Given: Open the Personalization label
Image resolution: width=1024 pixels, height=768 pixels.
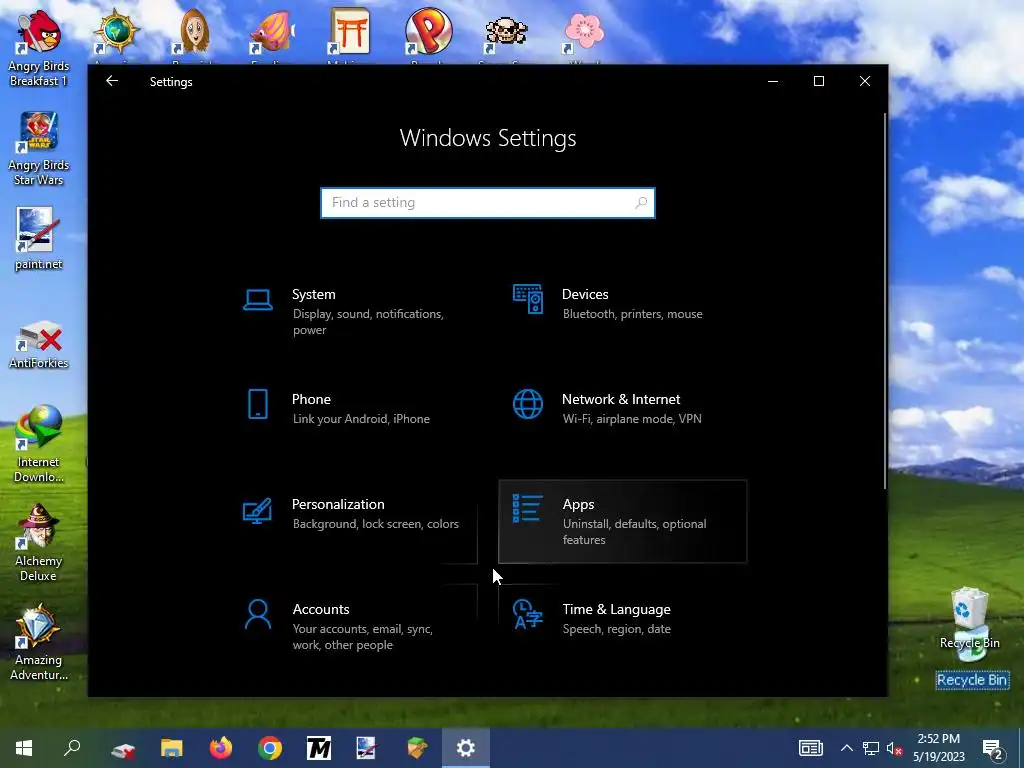Looking at the screenshot, I should [338, 504].
